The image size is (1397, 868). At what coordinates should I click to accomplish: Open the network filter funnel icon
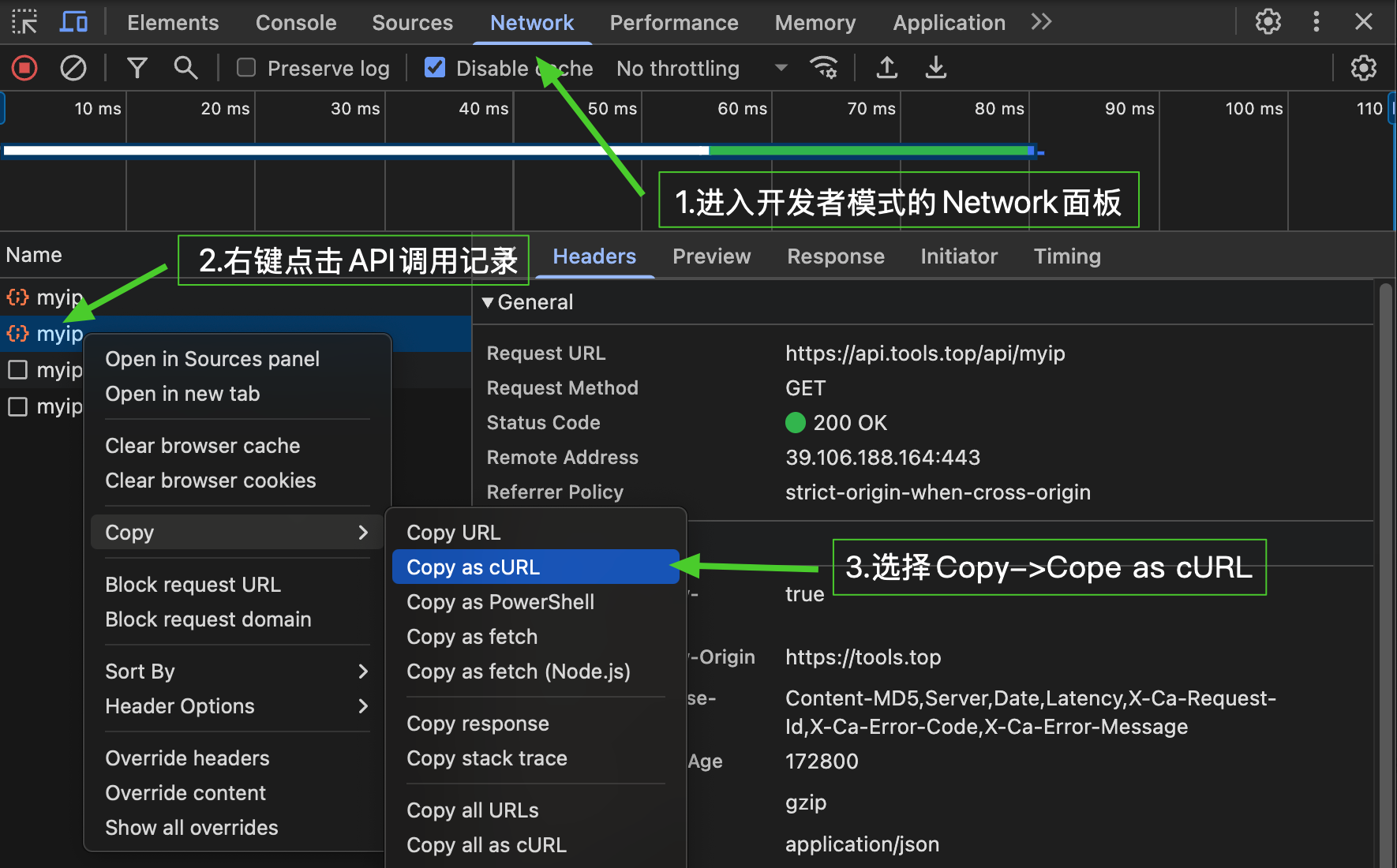137,69
